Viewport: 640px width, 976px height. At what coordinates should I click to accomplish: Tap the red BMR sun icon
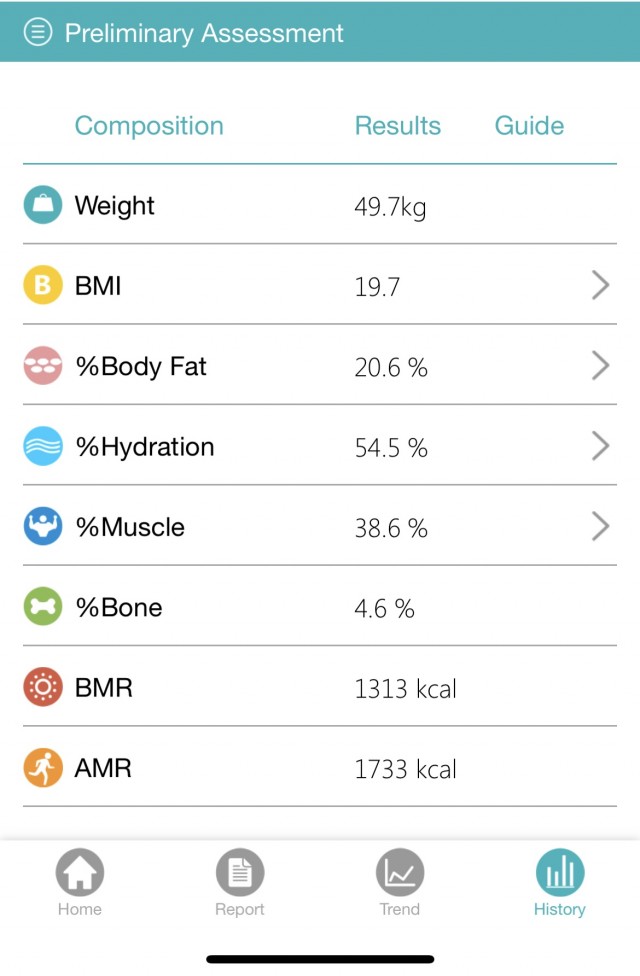(x=43, y=687)
